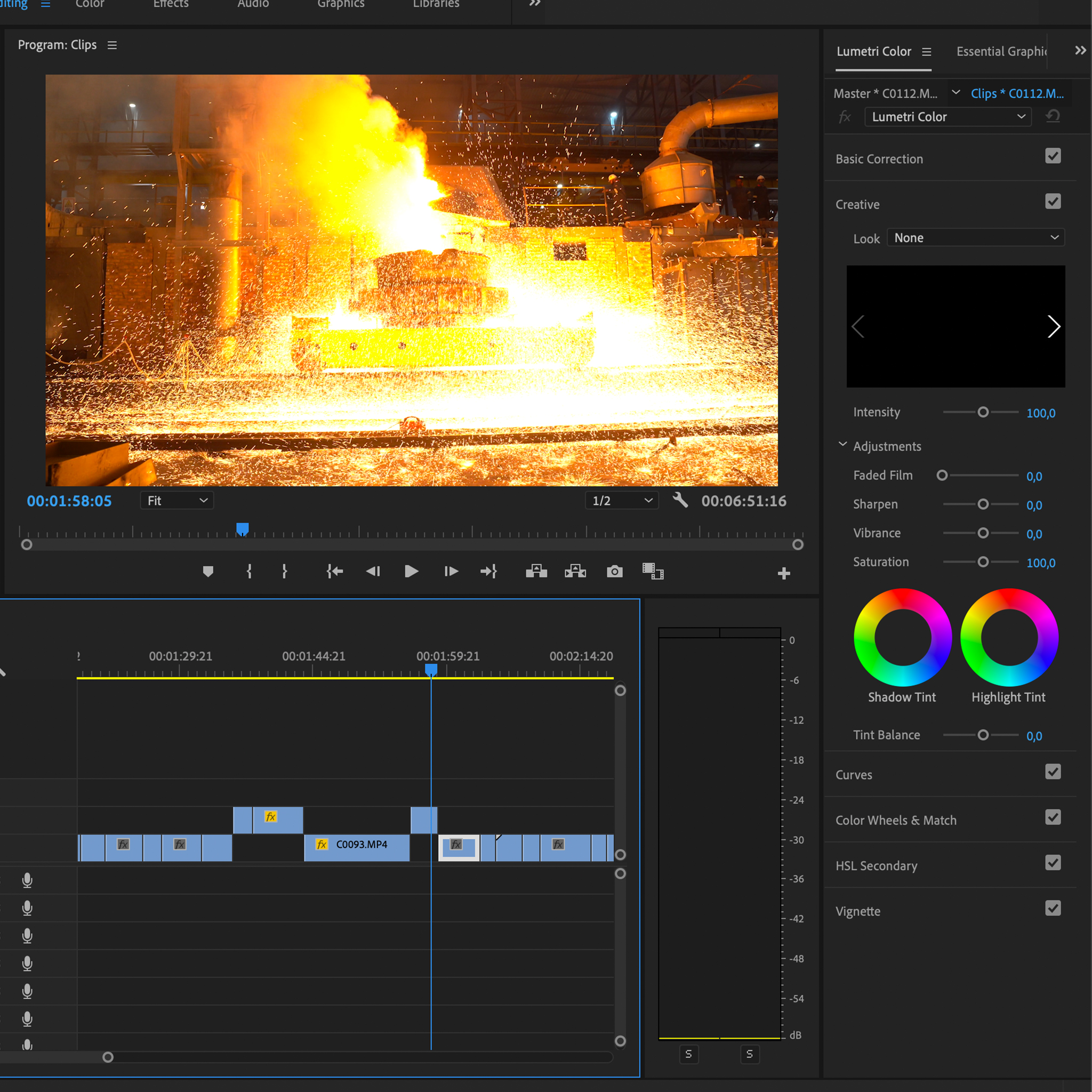Viewport: 1092px width, 1092px height.
Task: Disable the Basic Correction checkbox
Action: tap(1053, 156)
